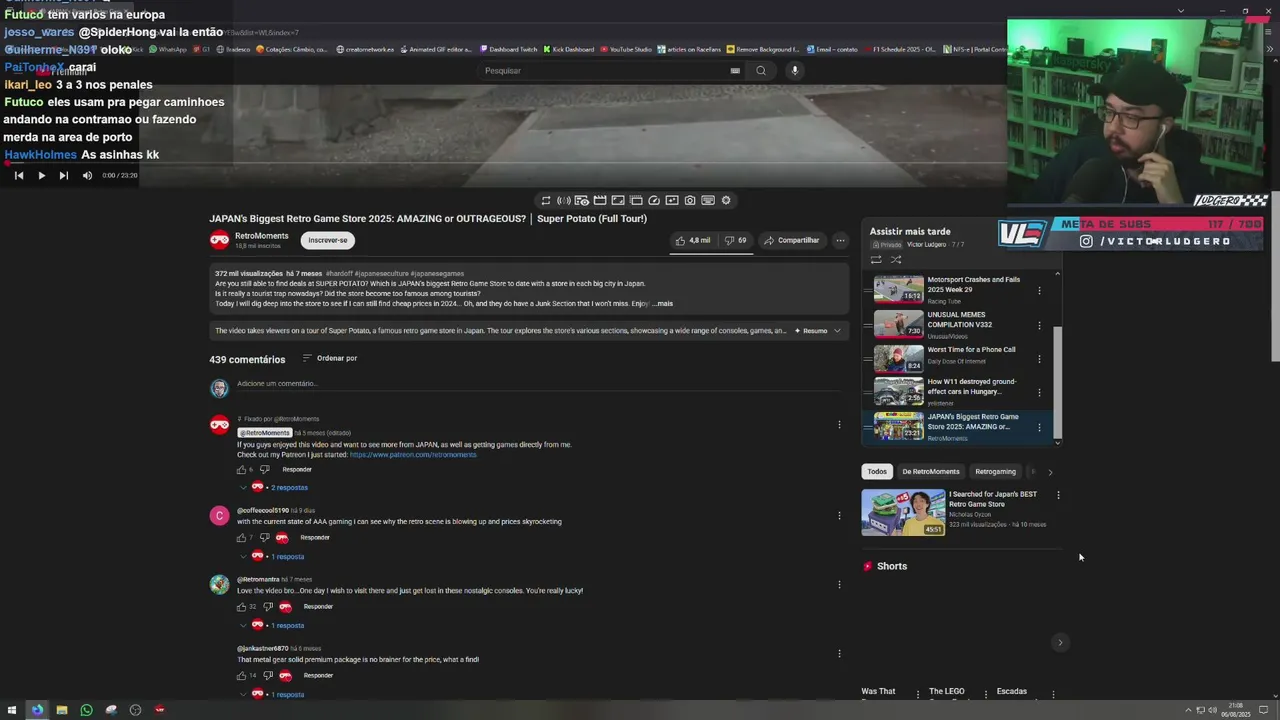Click the YouTube search box Pesquisar
Screen dimensions: 1280x720
[603, 71]
